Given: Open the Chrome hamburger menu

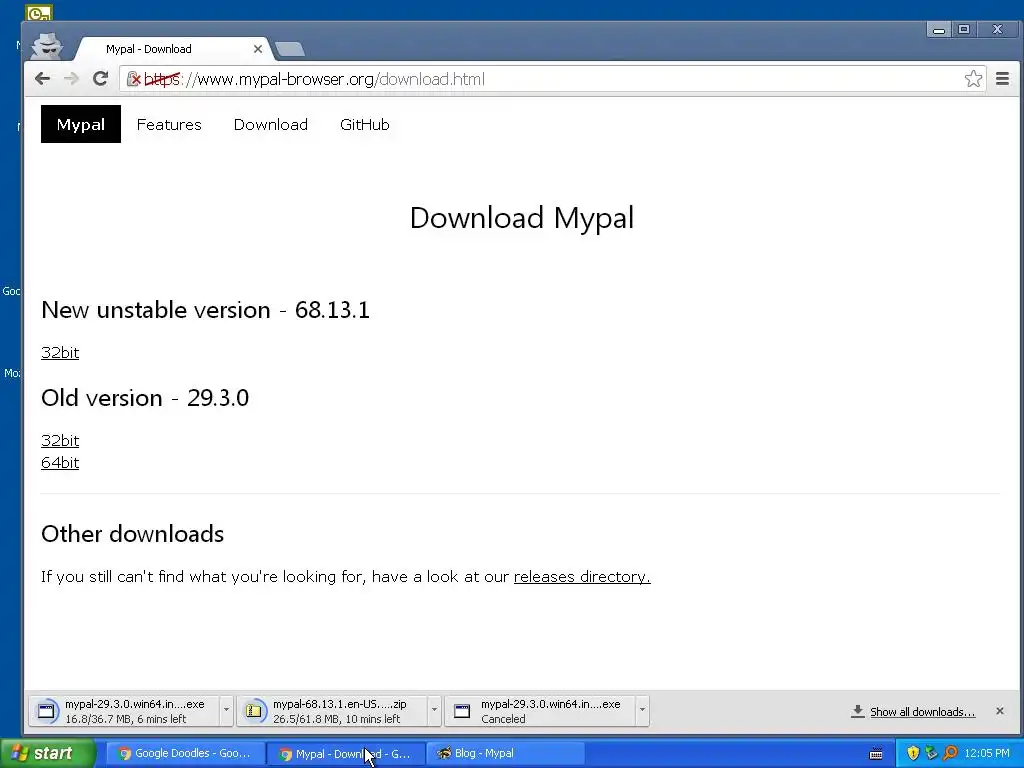Looking at the screenshot, I should (x=1002, y=79).
